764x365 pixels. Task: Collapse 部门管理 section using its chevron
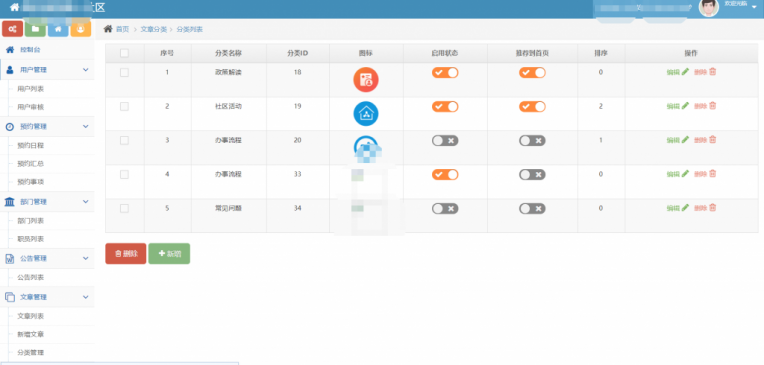(x=86, y=202)
